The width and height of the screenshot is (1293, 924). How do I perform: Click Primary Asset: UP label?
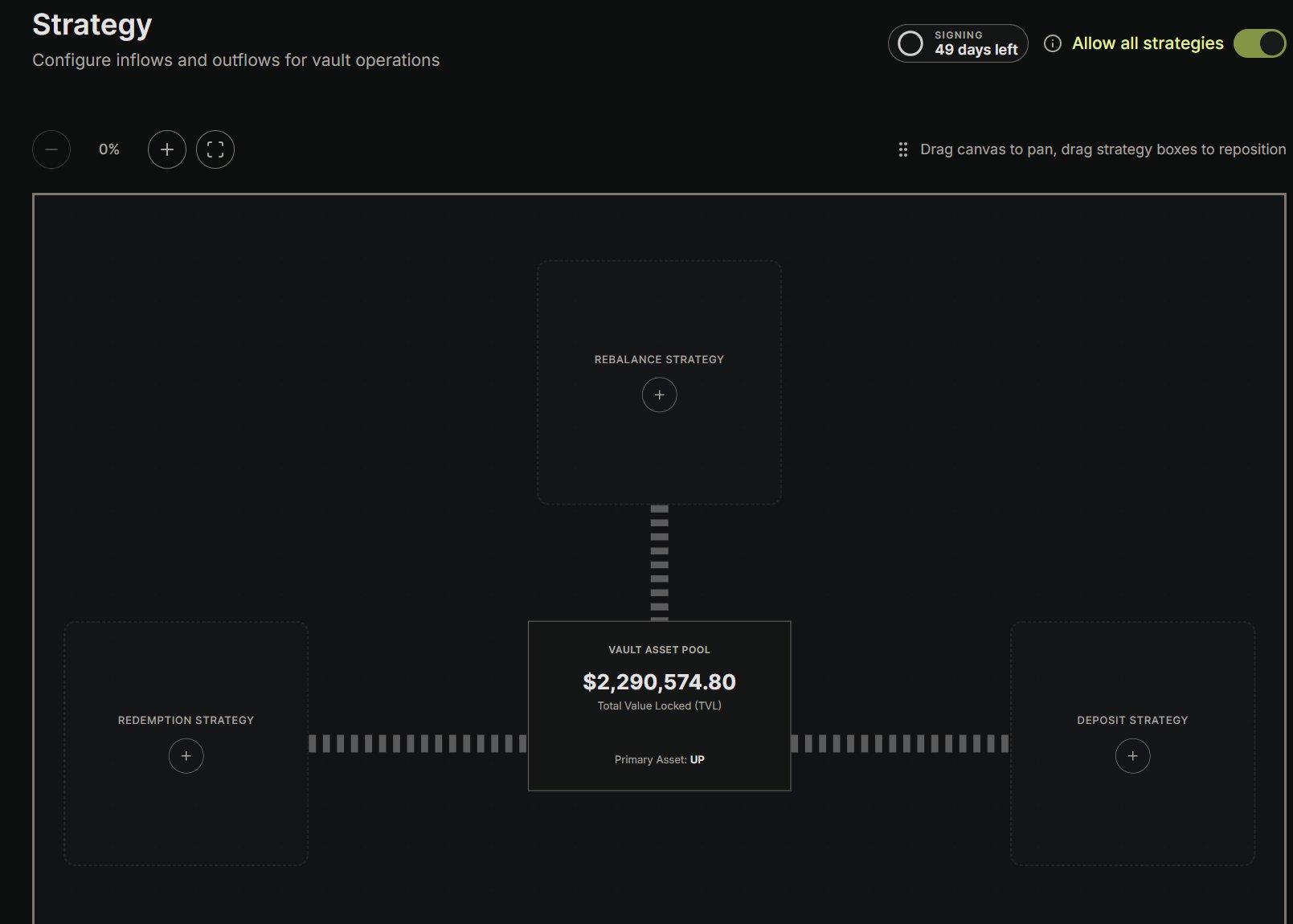[x=659, y=759]
